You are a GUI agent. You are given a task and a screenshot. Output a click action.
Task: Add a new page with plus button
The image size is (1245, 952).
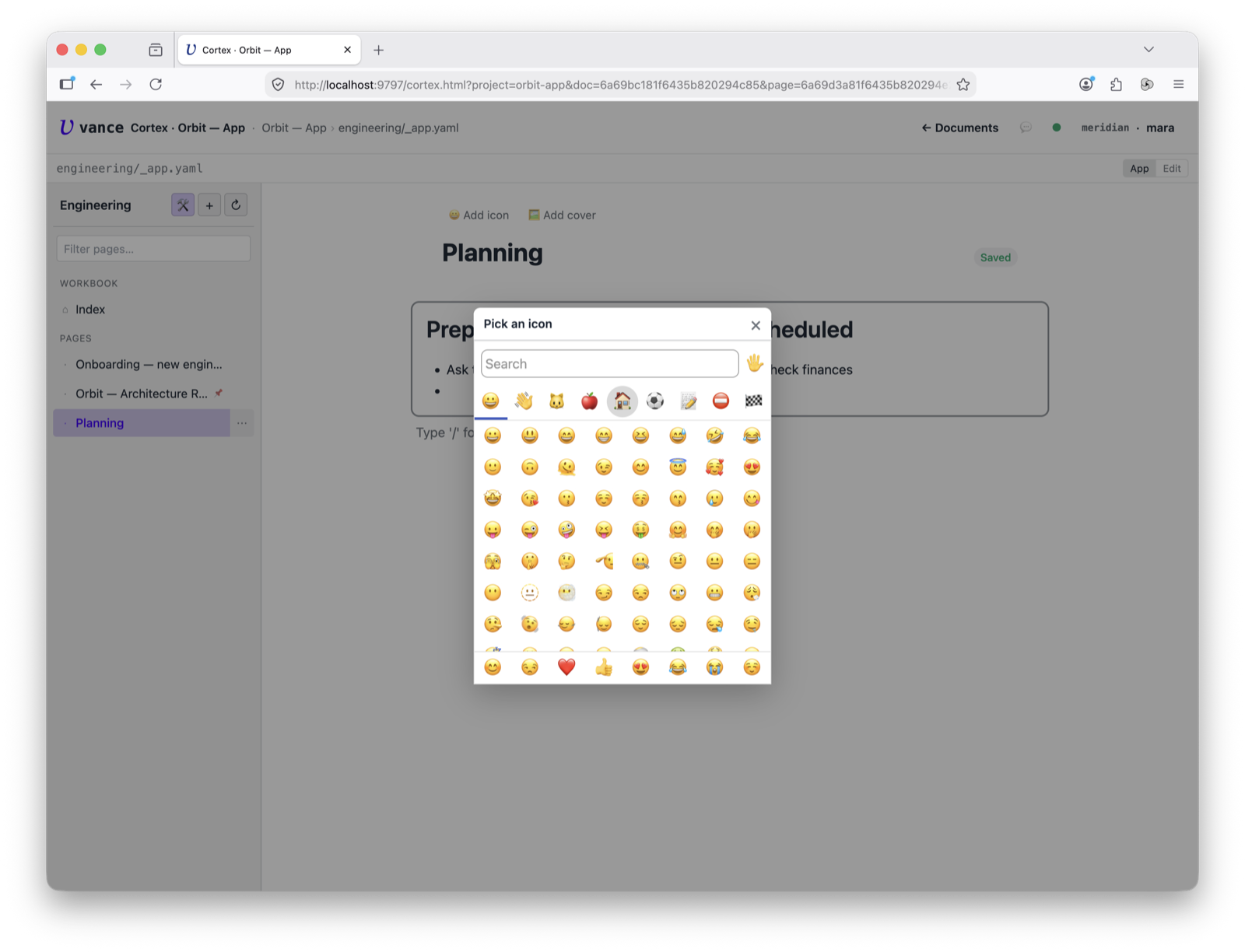209,205
